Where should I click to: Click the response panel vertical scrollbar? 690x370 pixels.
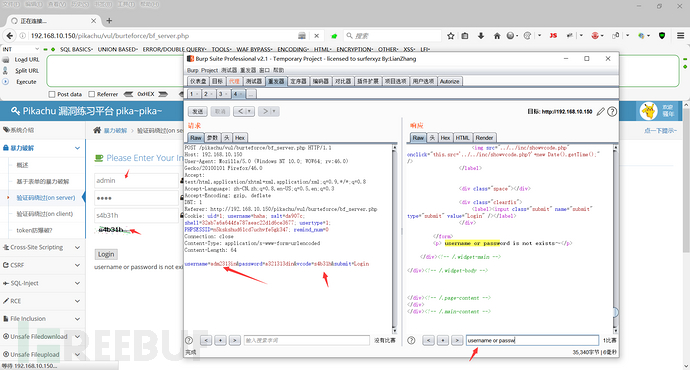pos(615,239)
